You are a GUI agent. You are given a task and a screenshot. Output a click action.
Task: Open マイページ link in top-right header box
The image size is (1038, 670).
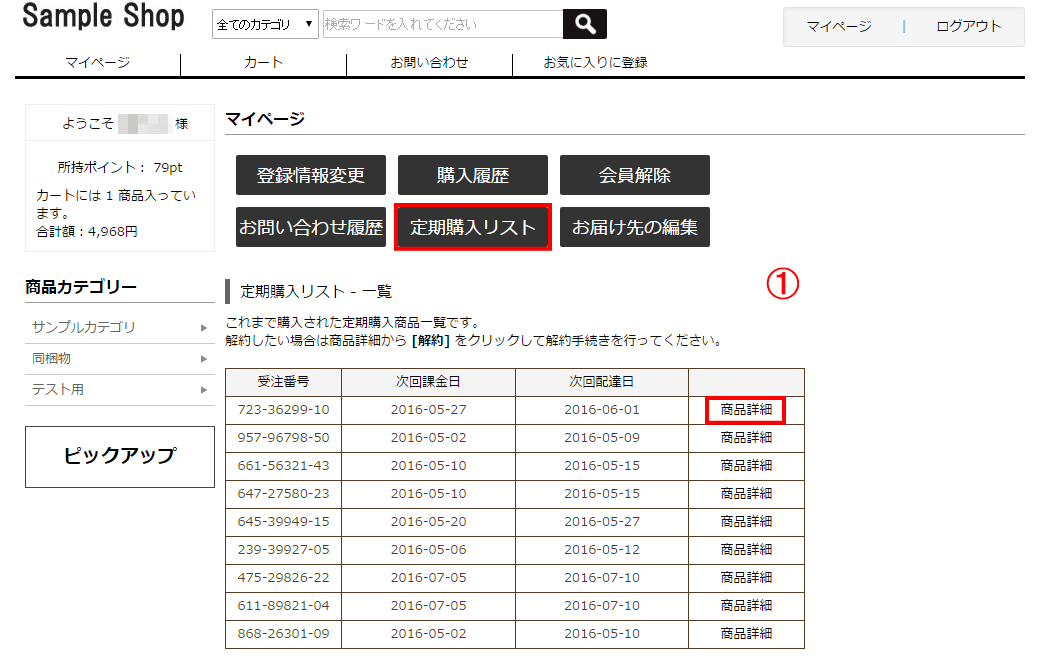click(838, 26)
